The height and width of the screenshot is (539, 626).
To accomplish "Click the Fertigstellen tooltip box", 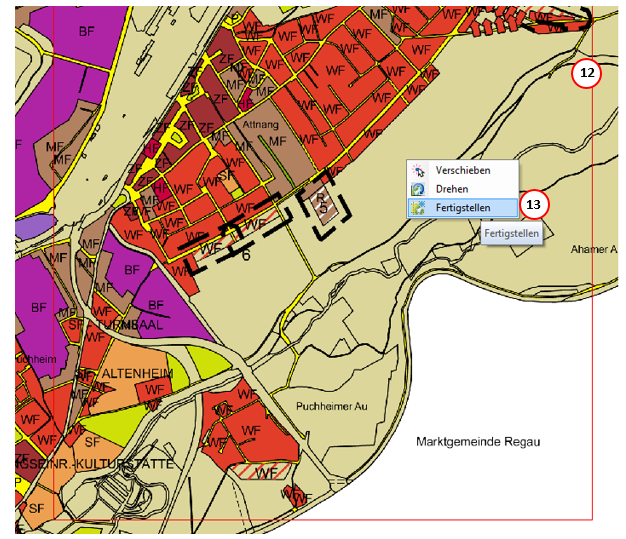I will (512, 233).
